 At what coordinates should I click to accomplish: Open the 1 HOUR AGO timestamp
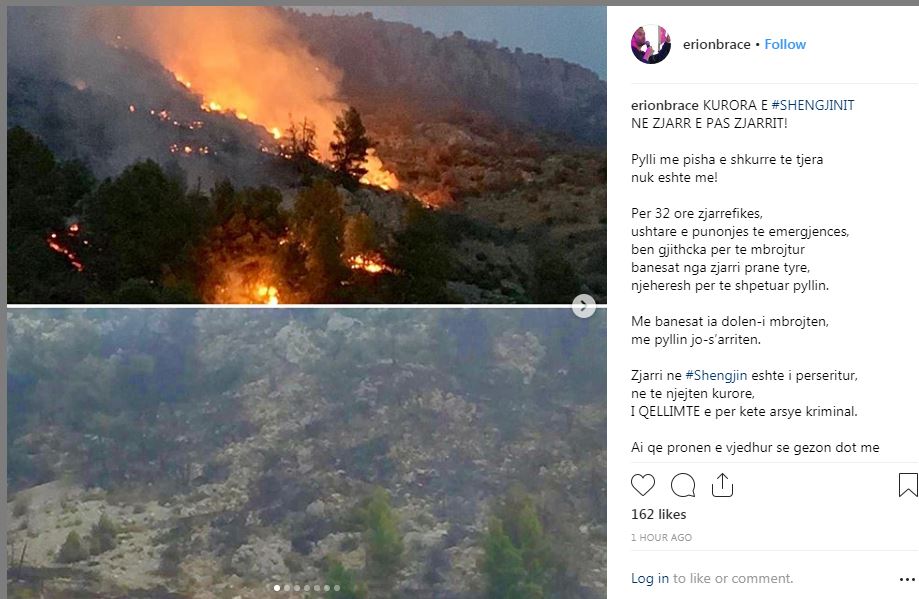coord(661,537)
